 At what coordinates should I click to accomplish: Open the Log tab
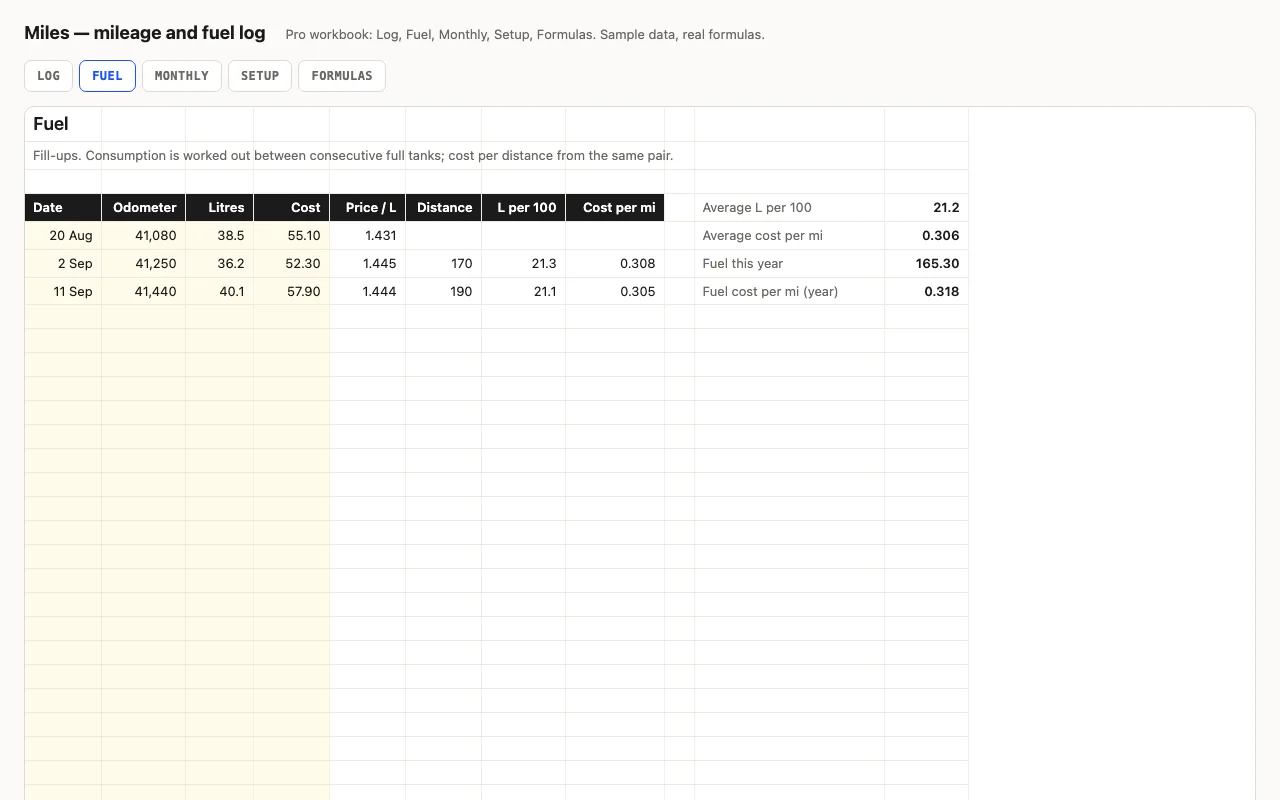pyautogui.click(x=48, y=76)
